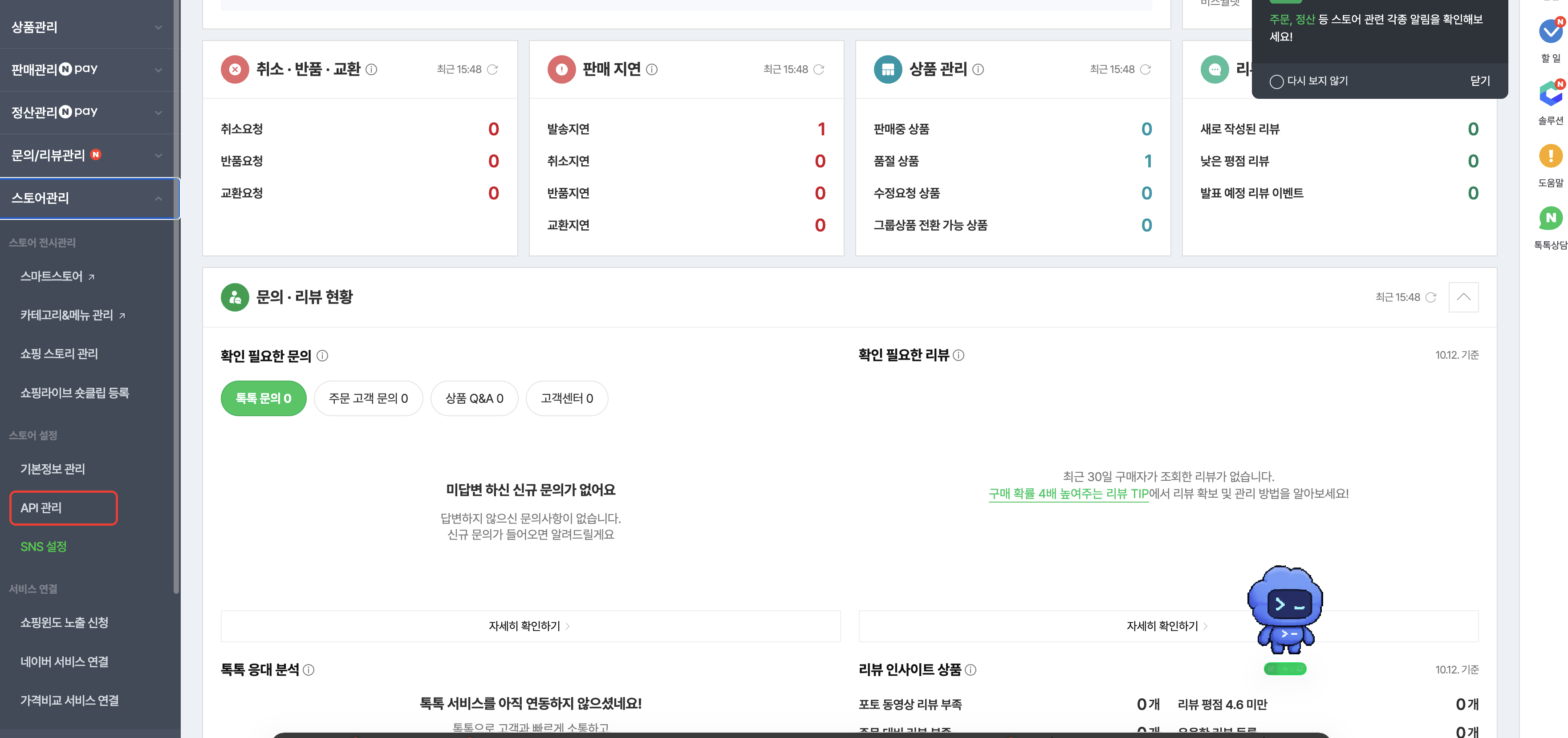Viewport: 1568px width, 738px height.
Task: Open 스마트스토어 external link in sidebar
Action: [x=57, y=276]
